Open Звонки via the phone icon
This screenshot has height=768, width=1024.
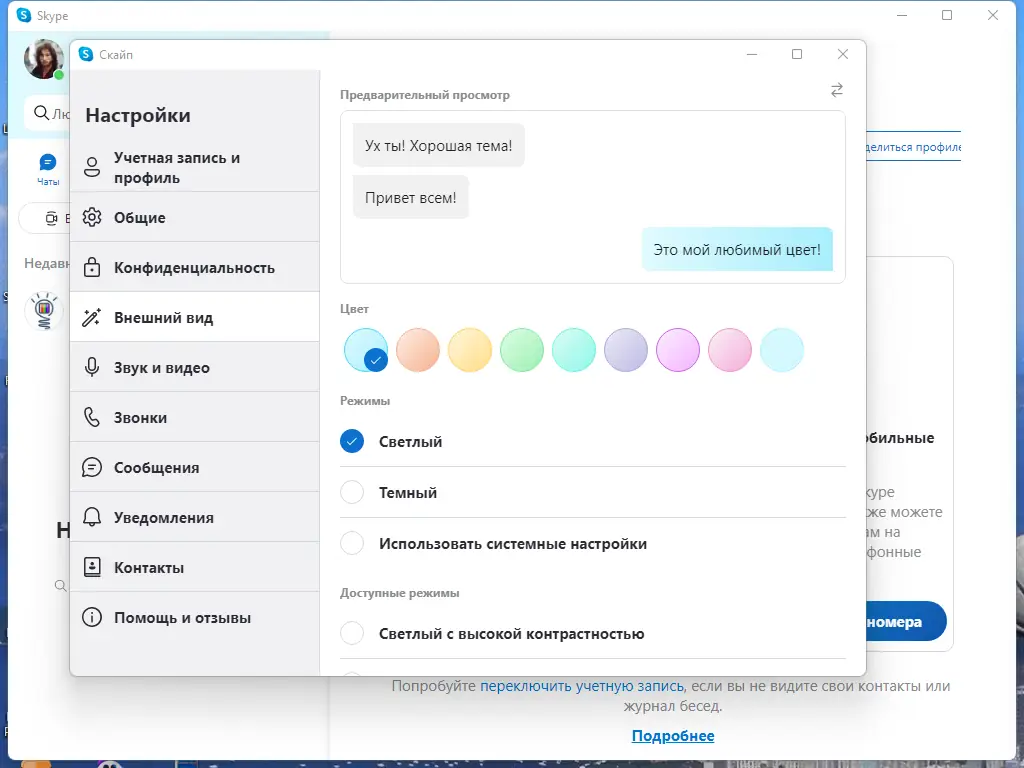91,417
